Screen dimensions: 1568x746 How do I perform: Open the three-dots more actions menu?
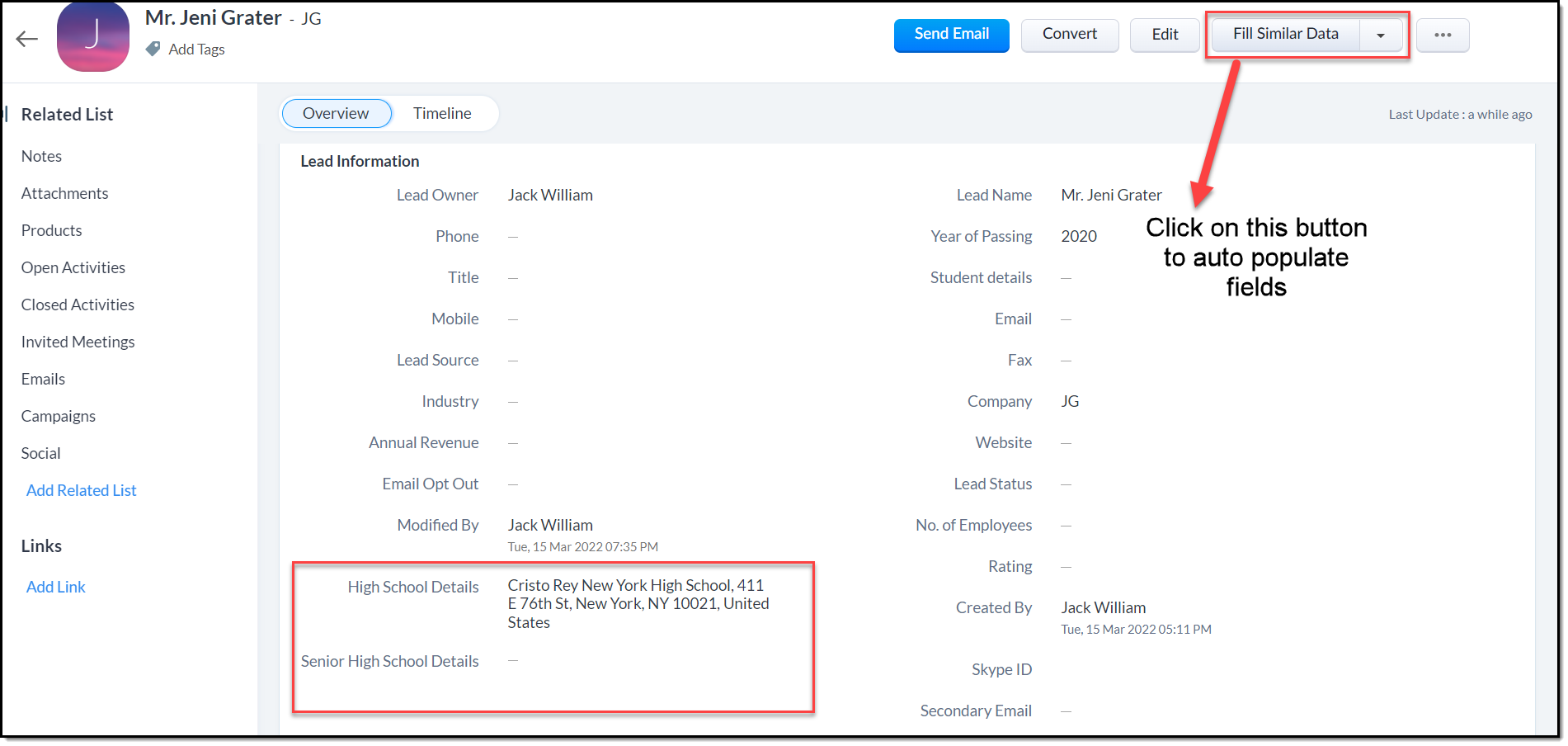pos(1443,35)
